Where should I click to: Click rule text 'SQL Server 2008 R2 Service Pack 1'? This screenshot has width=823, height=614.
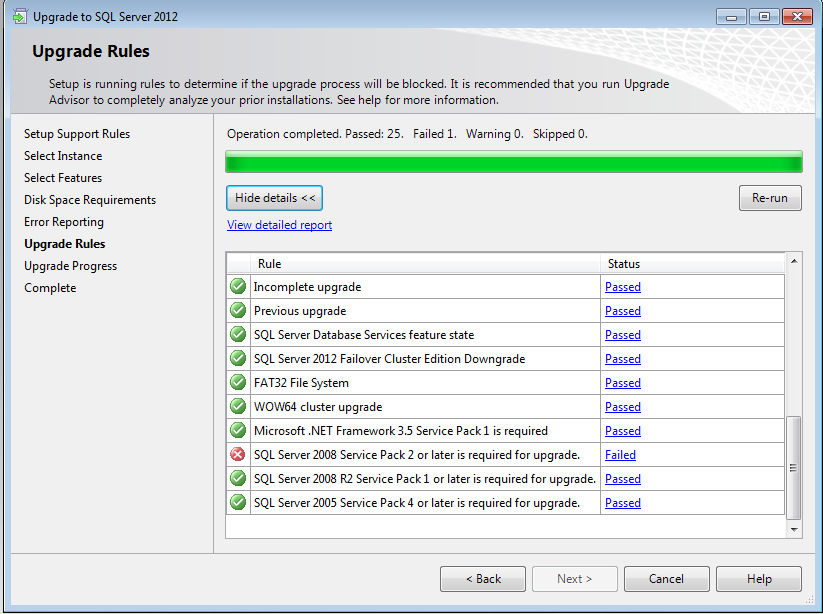click(x=425, y=479)
